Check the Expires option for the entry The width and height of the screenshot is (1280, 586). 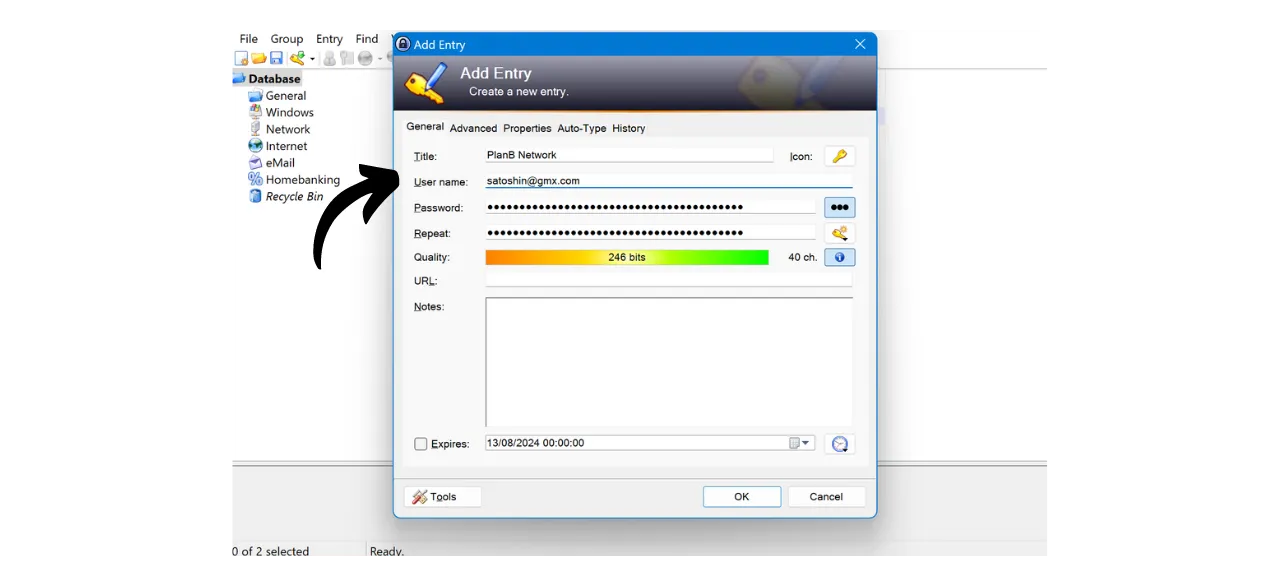[x=421, y=443]
